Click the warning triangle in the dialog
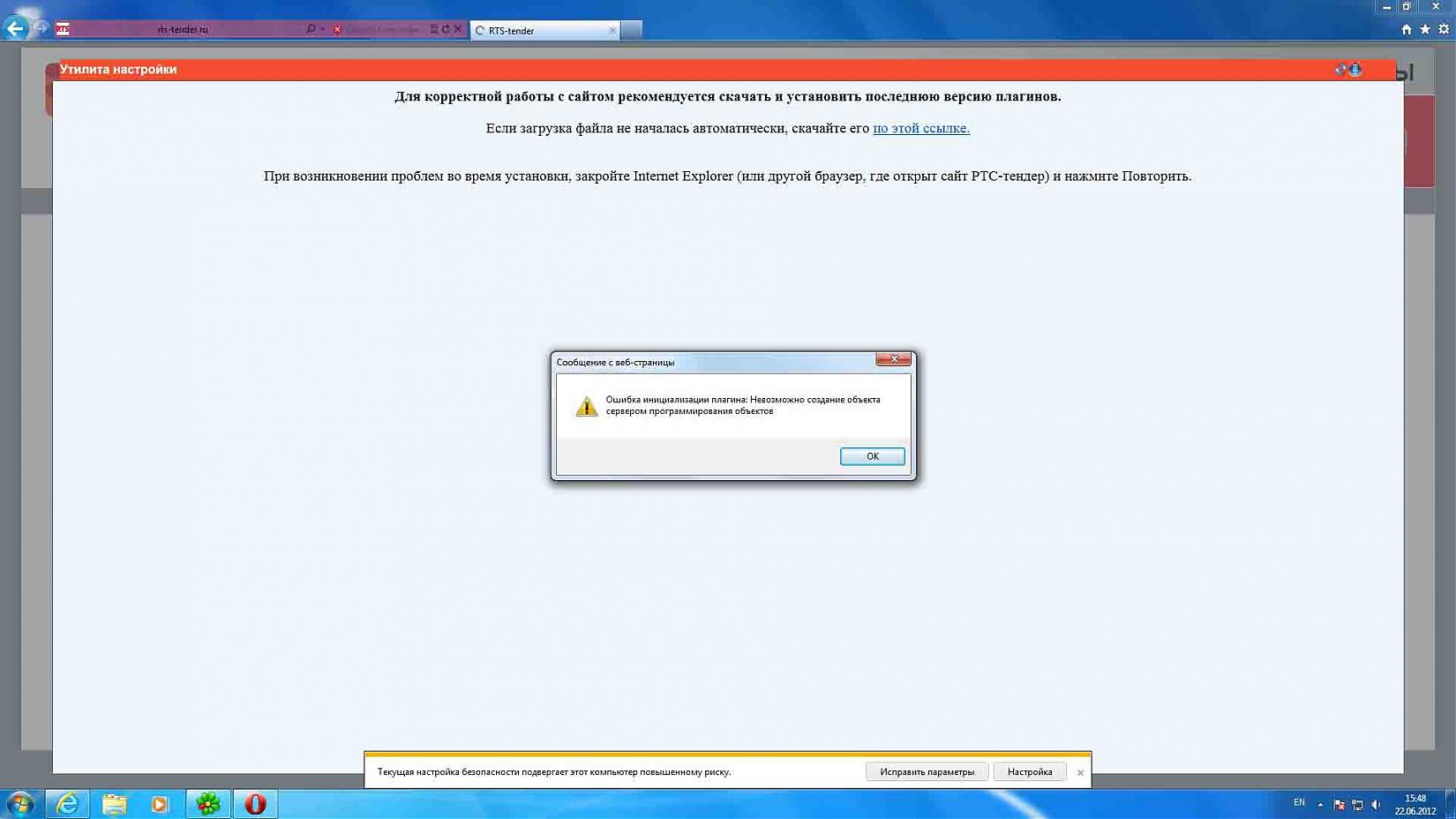Viewport: 1456px width, 819px height. [x=587, y=406]
